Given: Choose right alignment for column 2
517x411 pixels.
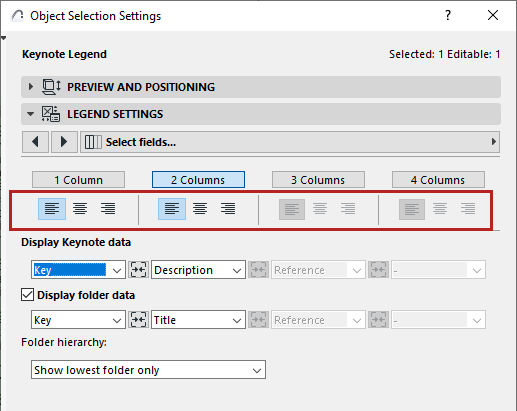Looking at the screenshot, I should click(x=228, y=209).
